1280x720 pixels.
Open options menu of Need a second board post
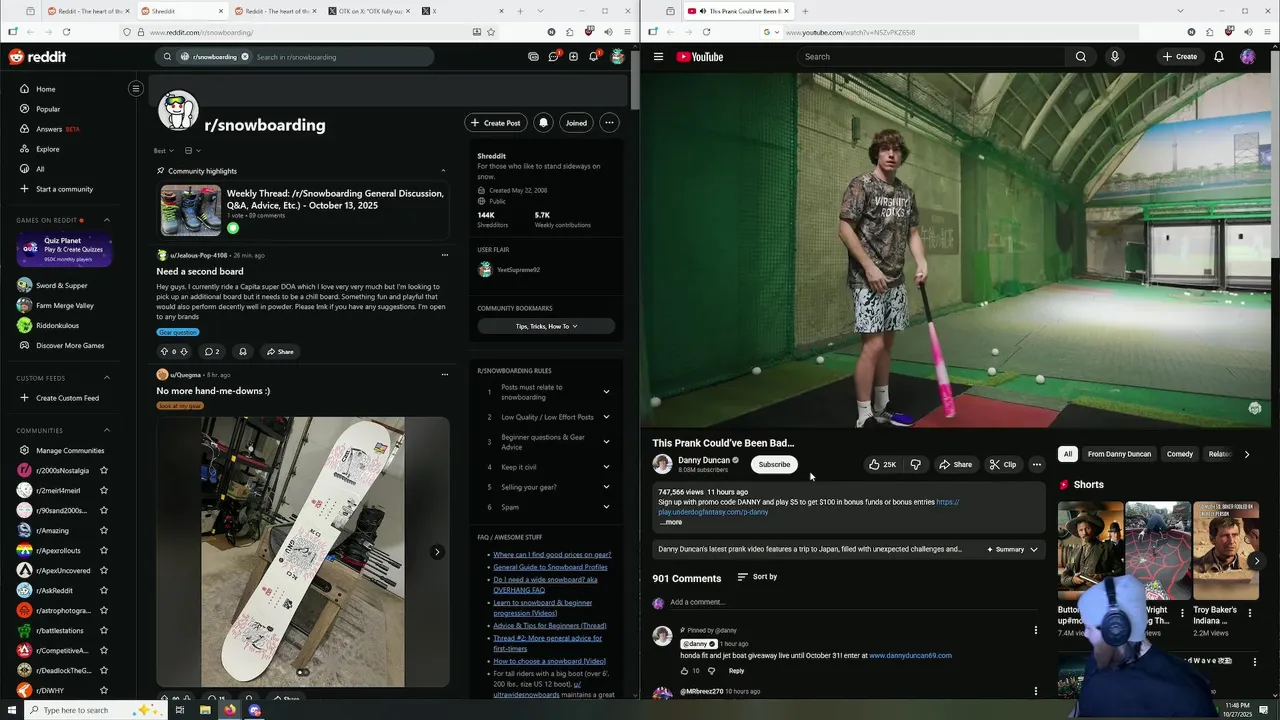point(445,255)
